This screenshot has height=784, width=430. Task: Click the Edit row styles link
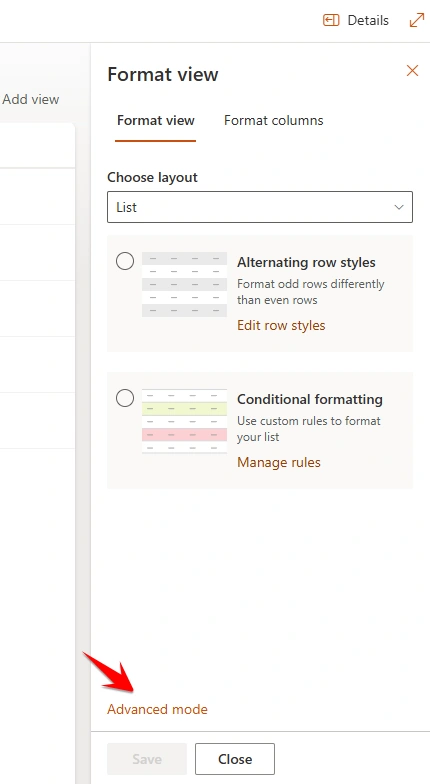tap(281, 326)
